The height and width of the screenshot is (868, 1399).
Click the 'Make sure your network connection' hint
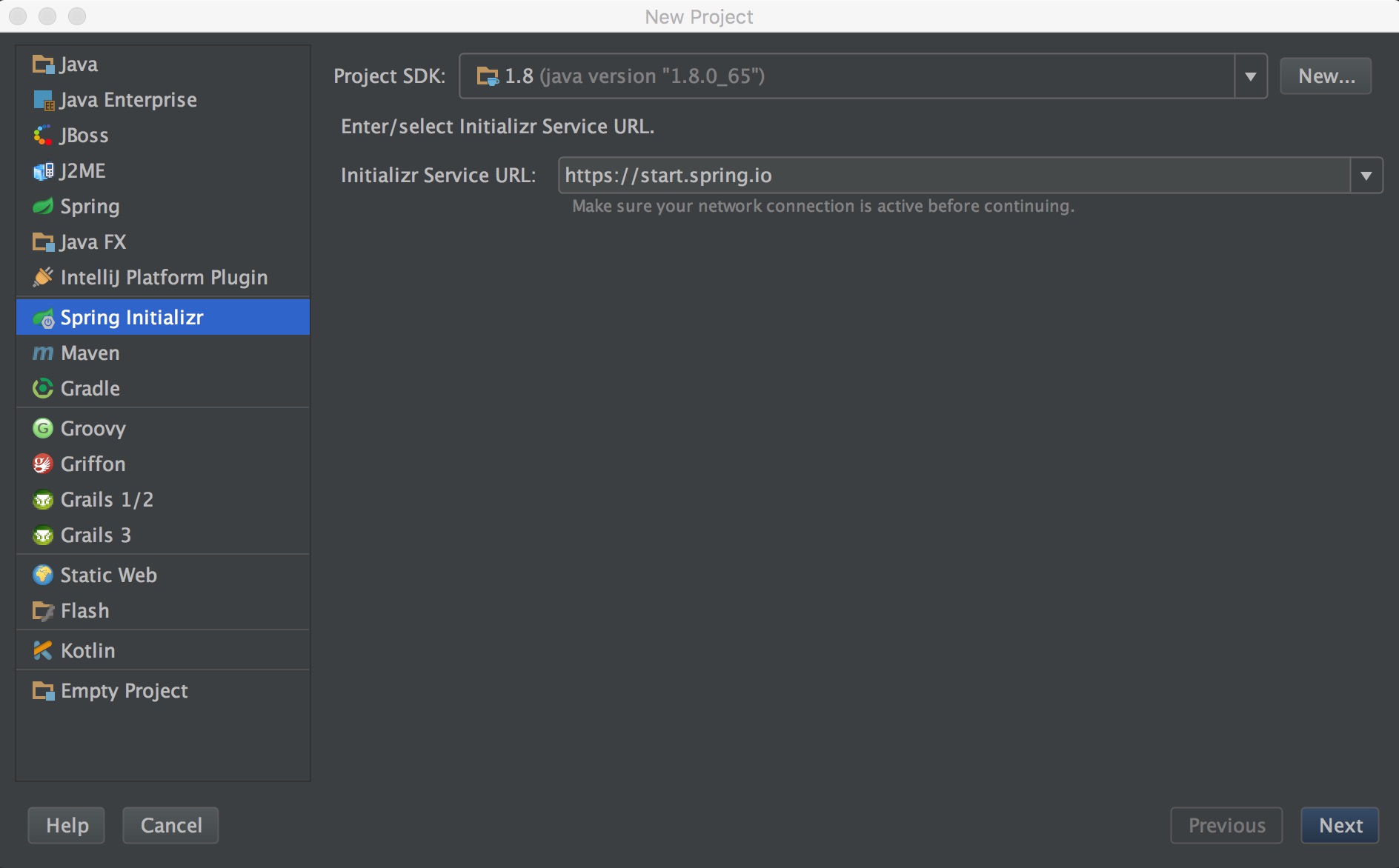point(823,206)
